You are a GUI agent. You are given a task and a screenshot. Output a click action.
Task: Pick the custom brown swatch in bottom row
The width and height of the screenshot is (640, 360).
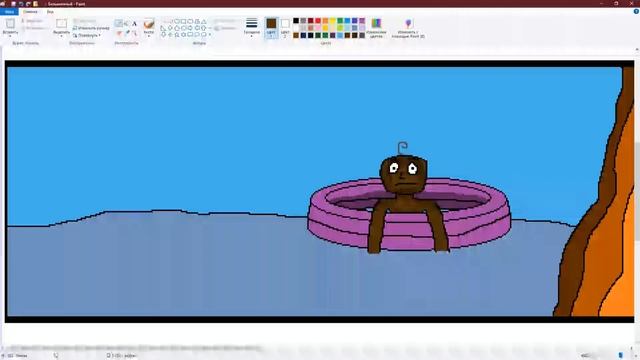pos(296,36)
